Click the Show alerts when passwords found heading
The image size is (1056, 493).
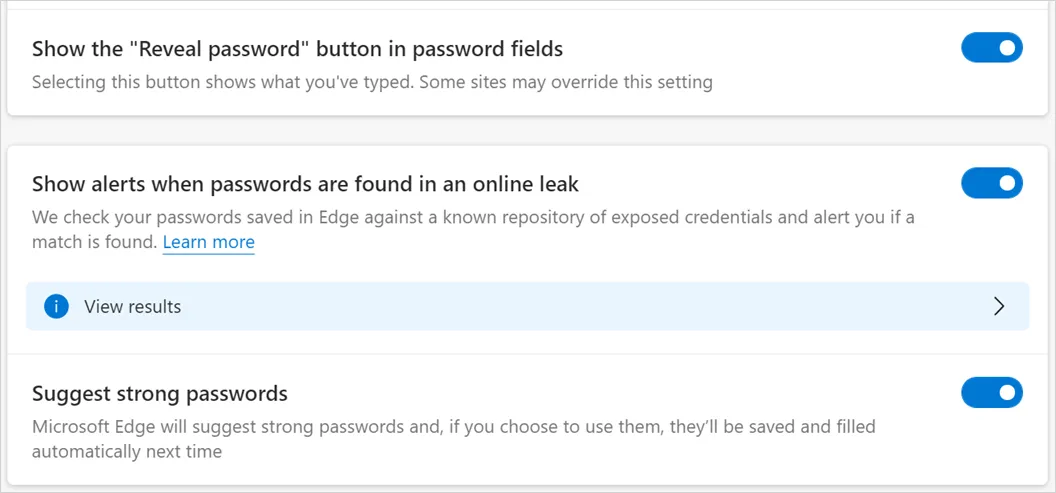305,184
